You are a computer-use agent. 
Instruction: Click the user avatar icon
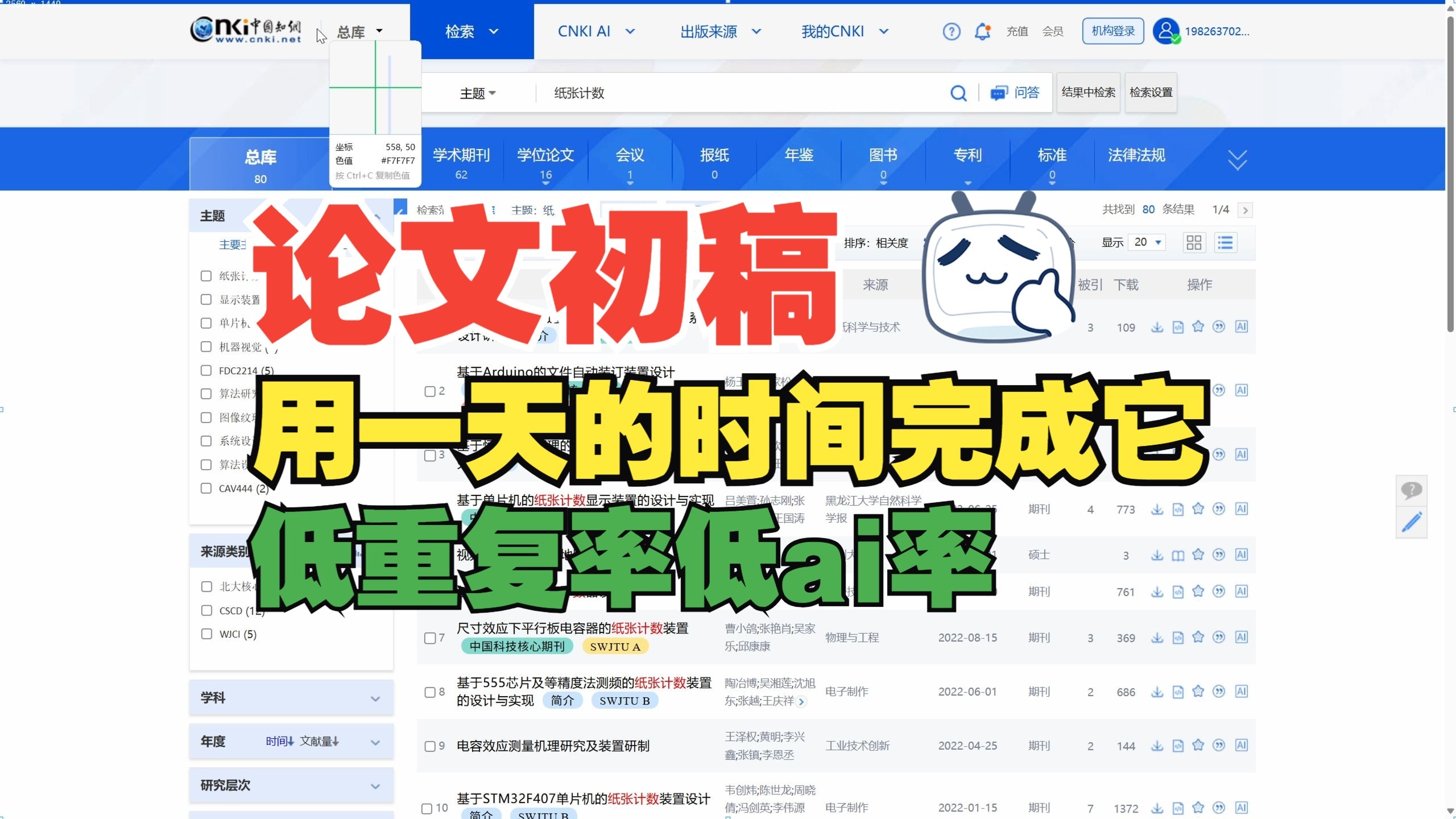pos(1166,31)
